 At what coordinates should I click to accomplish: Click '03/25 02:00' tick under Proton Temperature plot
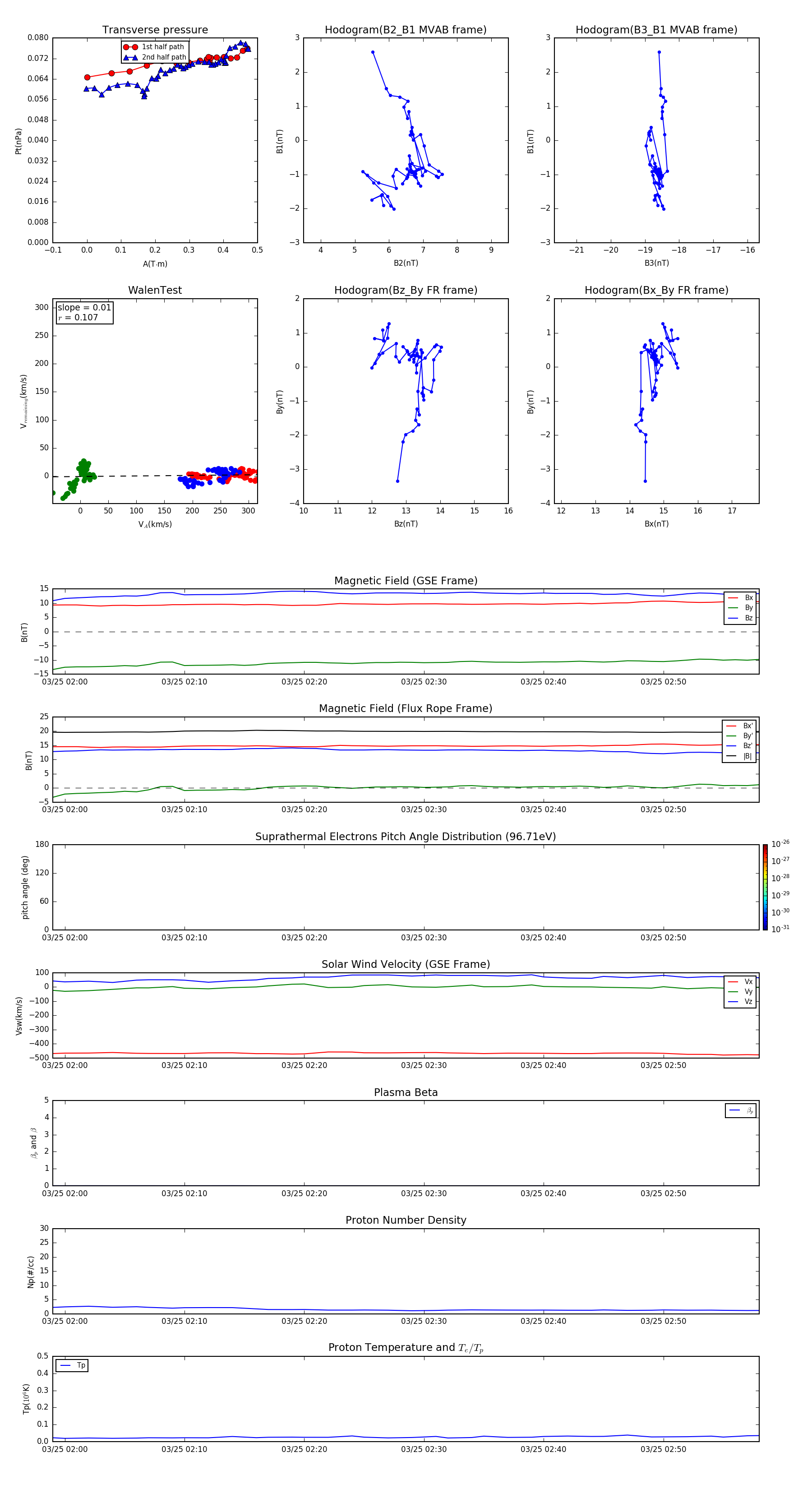65,1450
